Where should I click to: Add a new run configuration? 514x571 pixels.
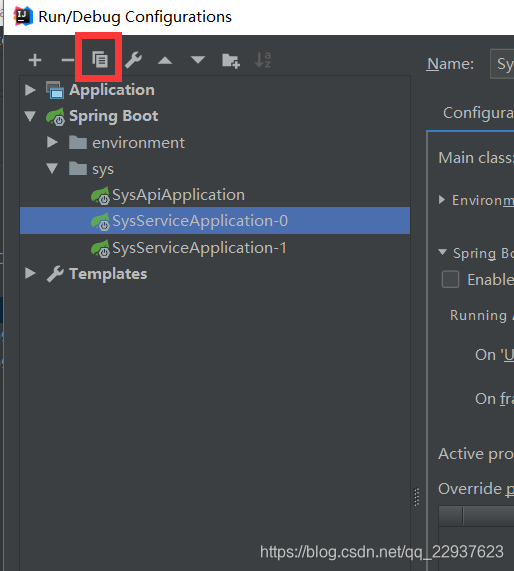(x=35, y=60)
